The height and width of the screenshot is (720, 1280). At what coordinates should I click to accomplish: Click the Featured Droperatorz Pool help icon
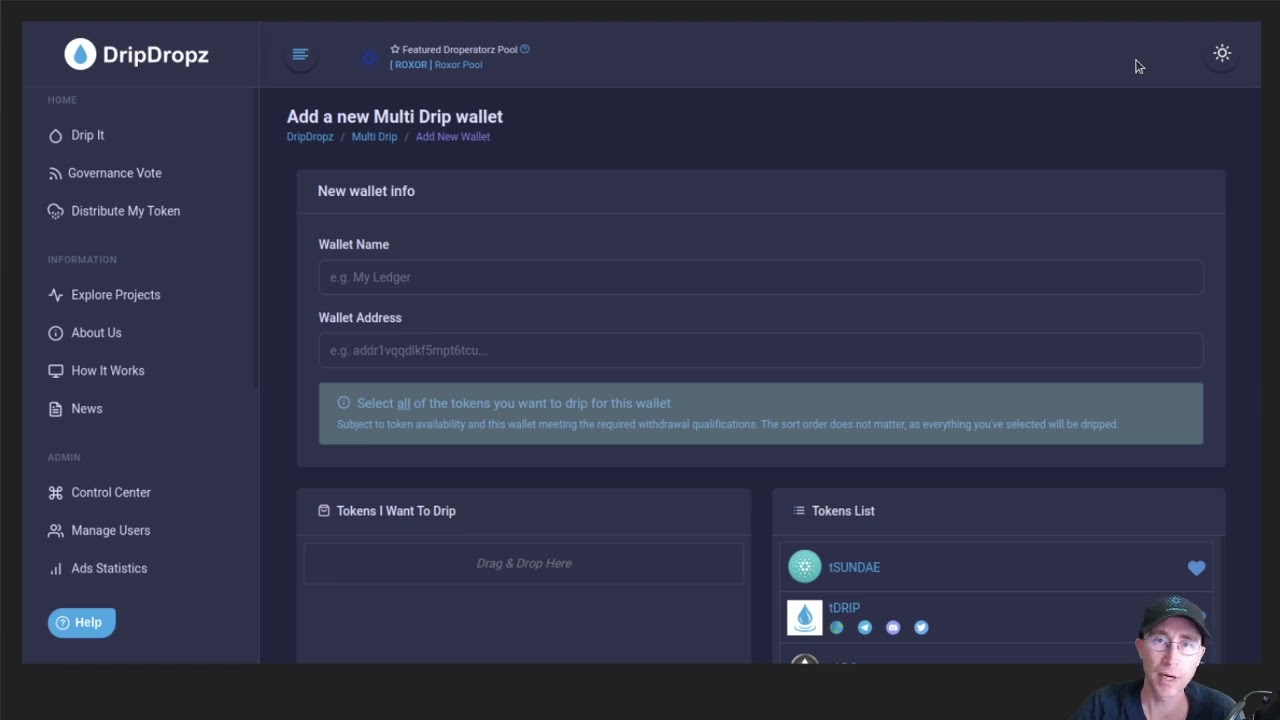[525, 49]
